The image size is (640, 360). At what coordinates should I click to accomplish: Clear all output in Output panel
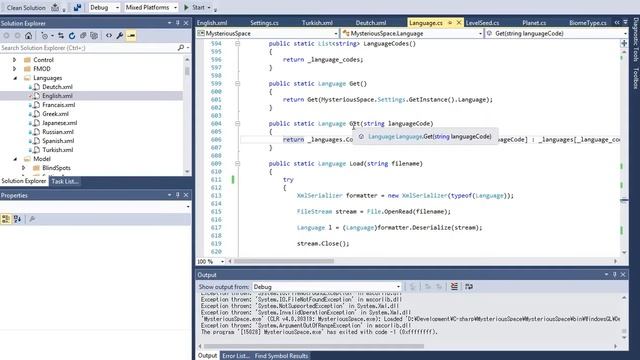pyautogui.click(x=454, y=287)
